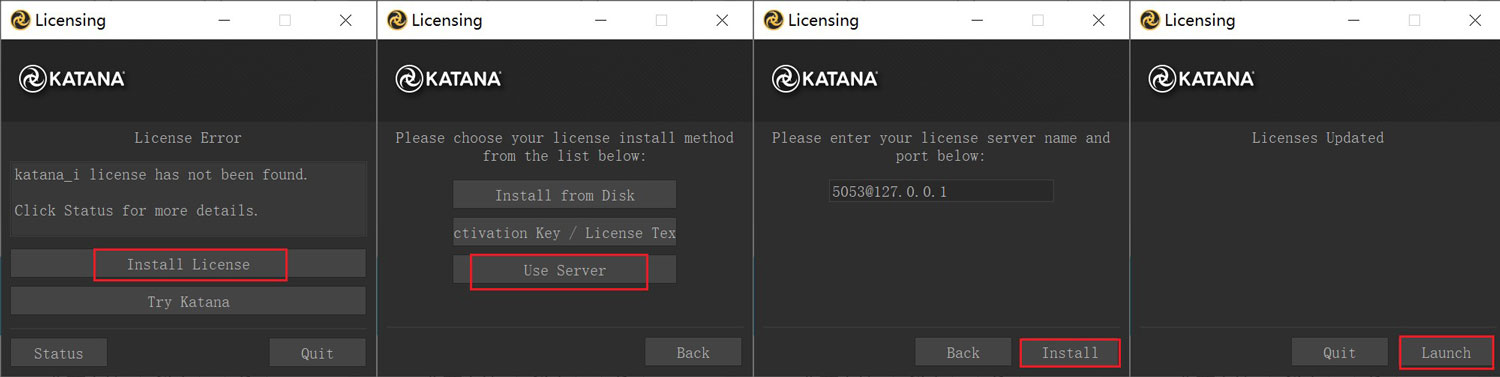
Task: Go Back from the install method list
Action: tap(693, 353)
